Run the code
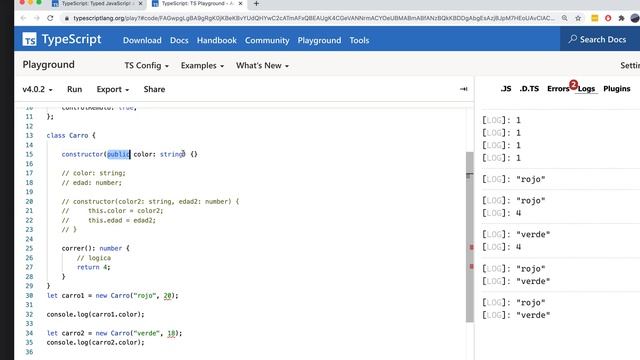Image resolution: width=640 pixels, height=360 pixels. click(74, 89)
